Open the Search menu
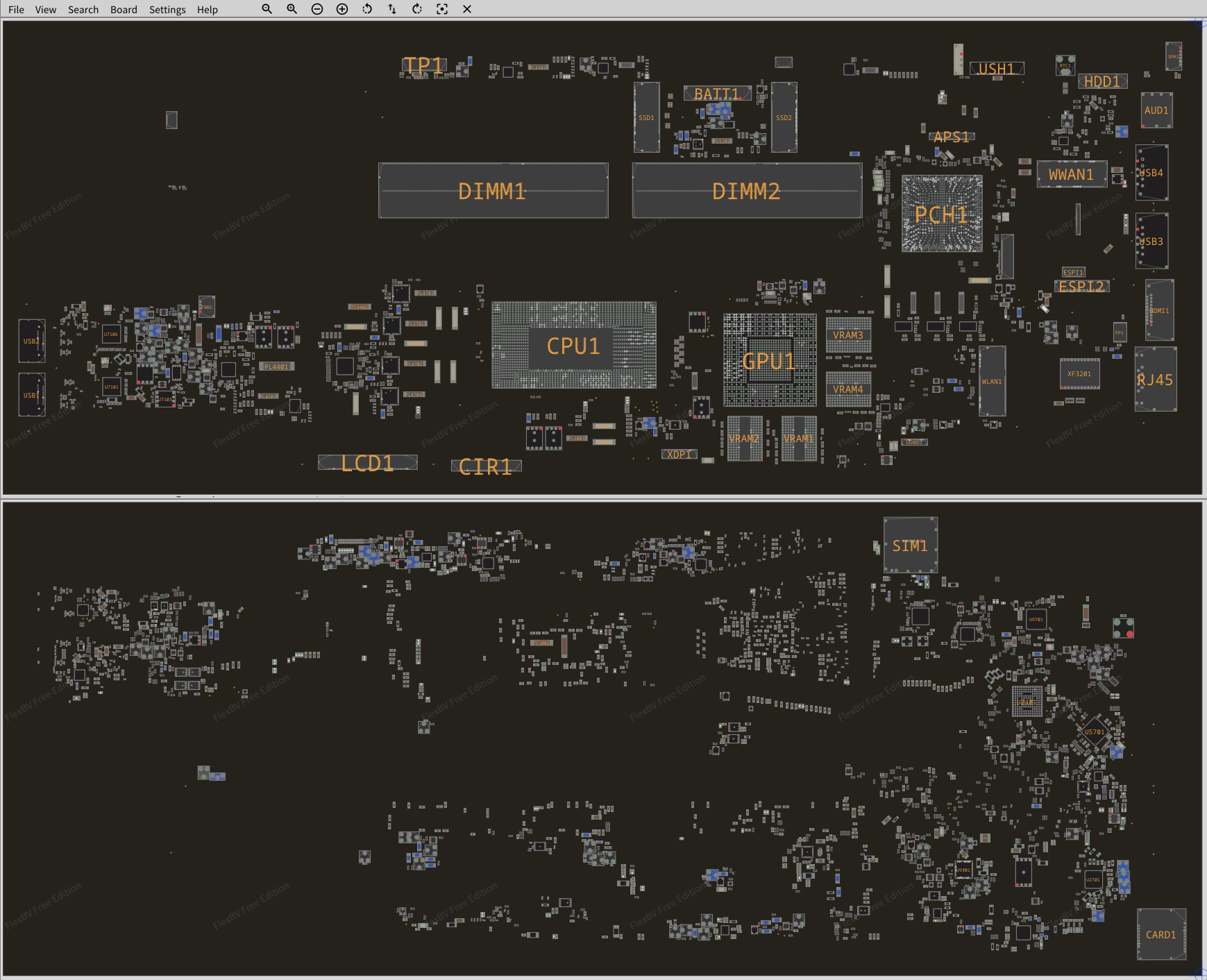 click(x=83, y=10)
